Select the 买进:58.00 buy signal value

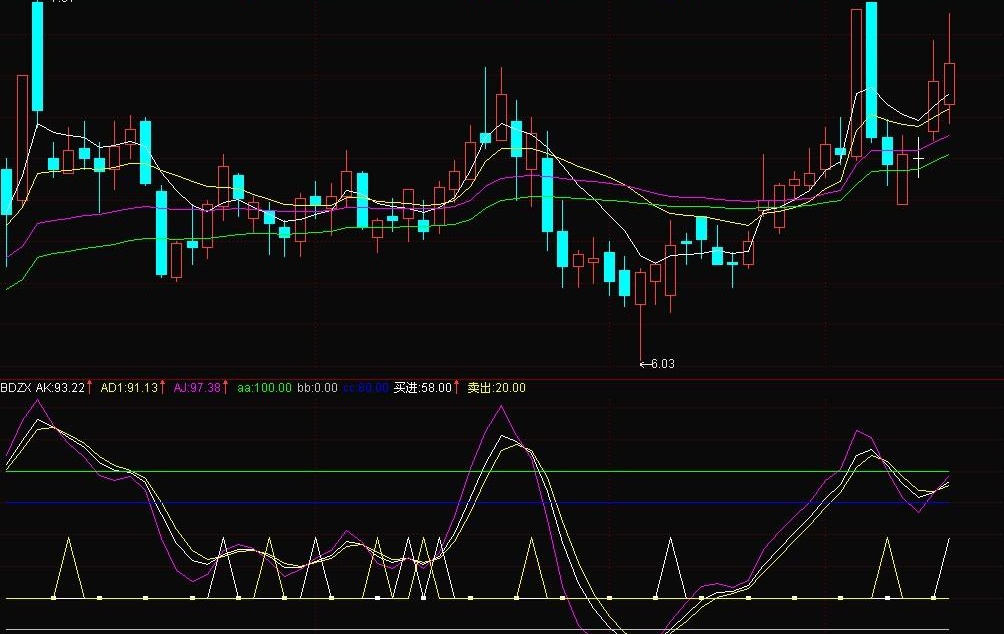click(423, 388)
